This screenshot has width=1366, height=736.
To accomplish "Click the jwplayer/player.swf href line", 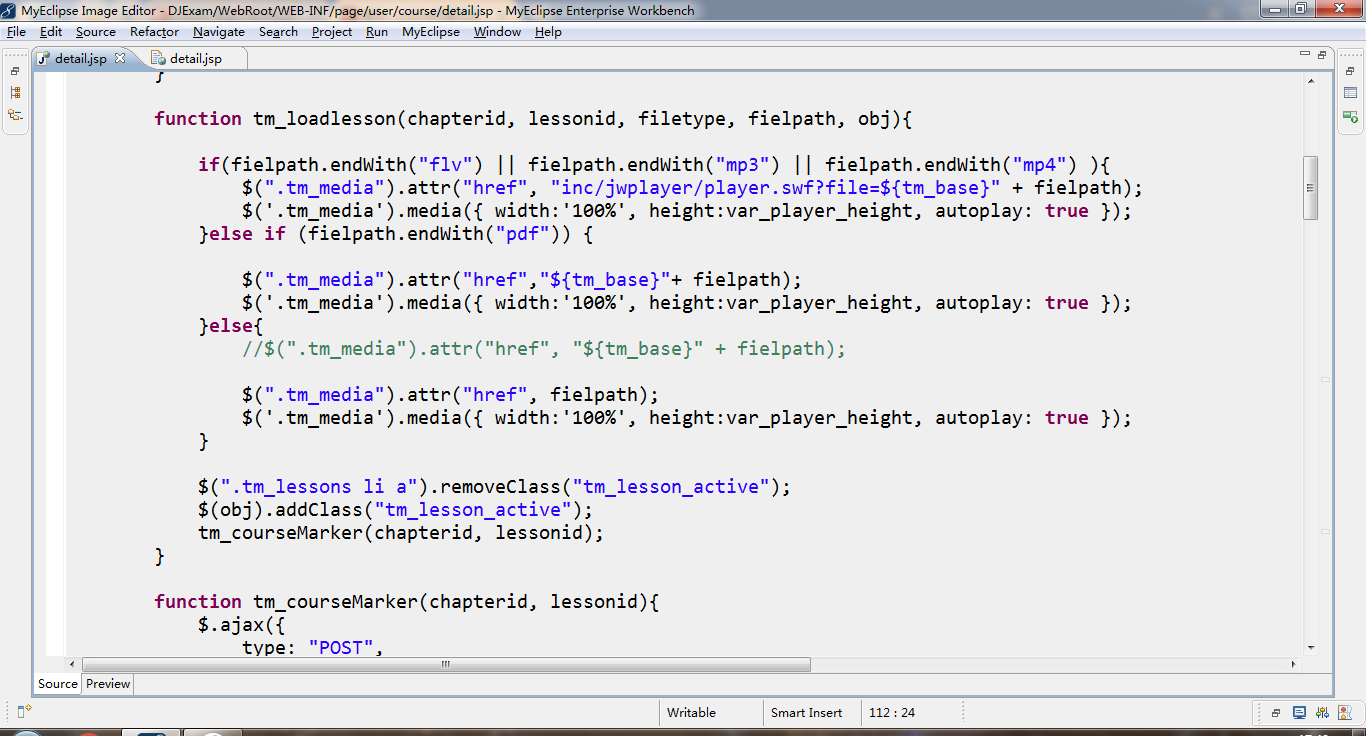I will [692, 188].
